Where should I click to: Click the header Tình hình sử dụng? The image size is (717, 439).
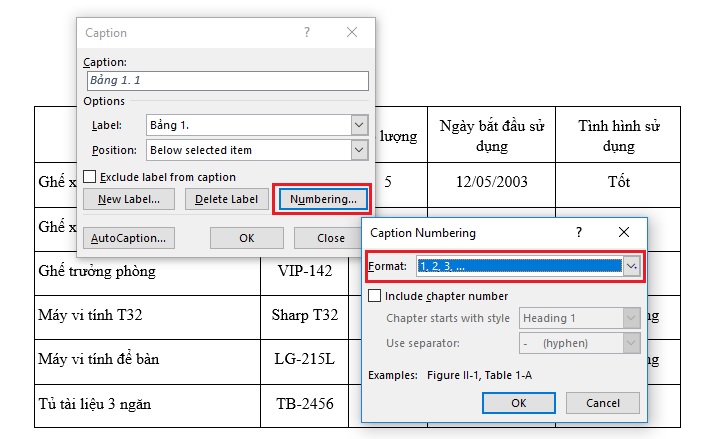point(619,135)
